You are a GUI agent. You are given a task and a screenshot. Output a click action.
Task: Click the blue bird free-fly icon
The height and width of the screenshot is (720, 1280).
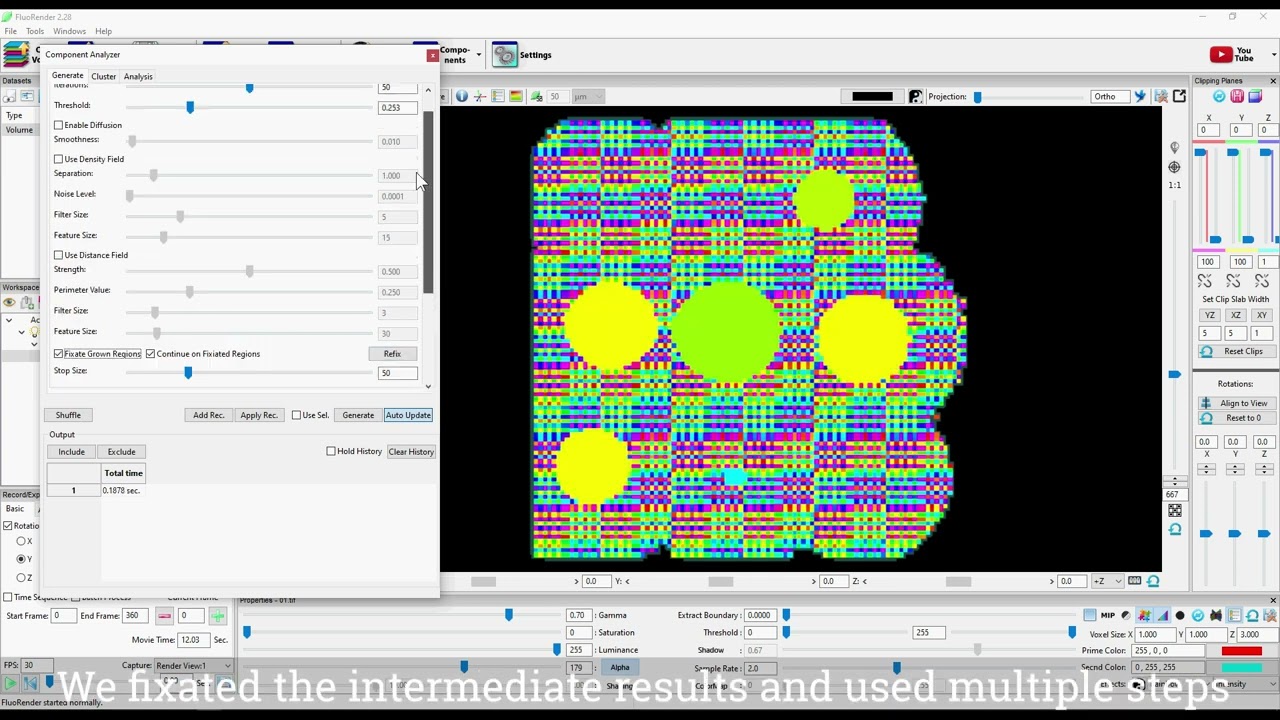point(1140,96)
